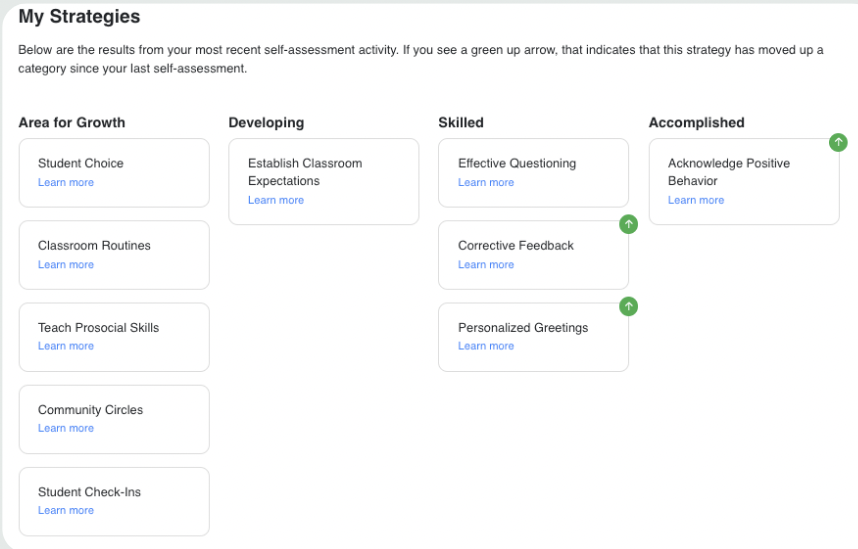858x549 pixels.
Task: Follow Learn more link for Effective Questioning
Action: coord(486,182)
